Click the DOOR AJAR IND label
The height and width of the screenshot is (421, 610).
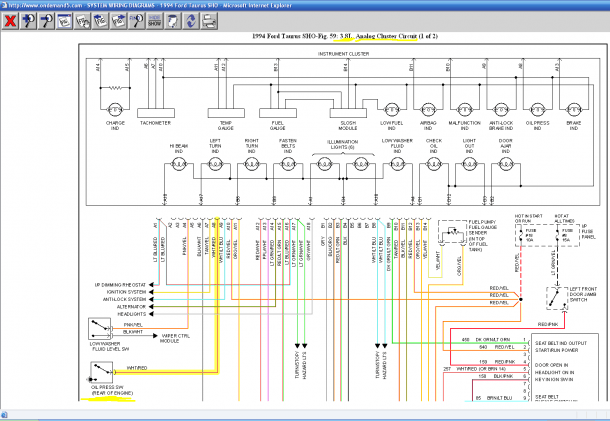click(505, 146)
